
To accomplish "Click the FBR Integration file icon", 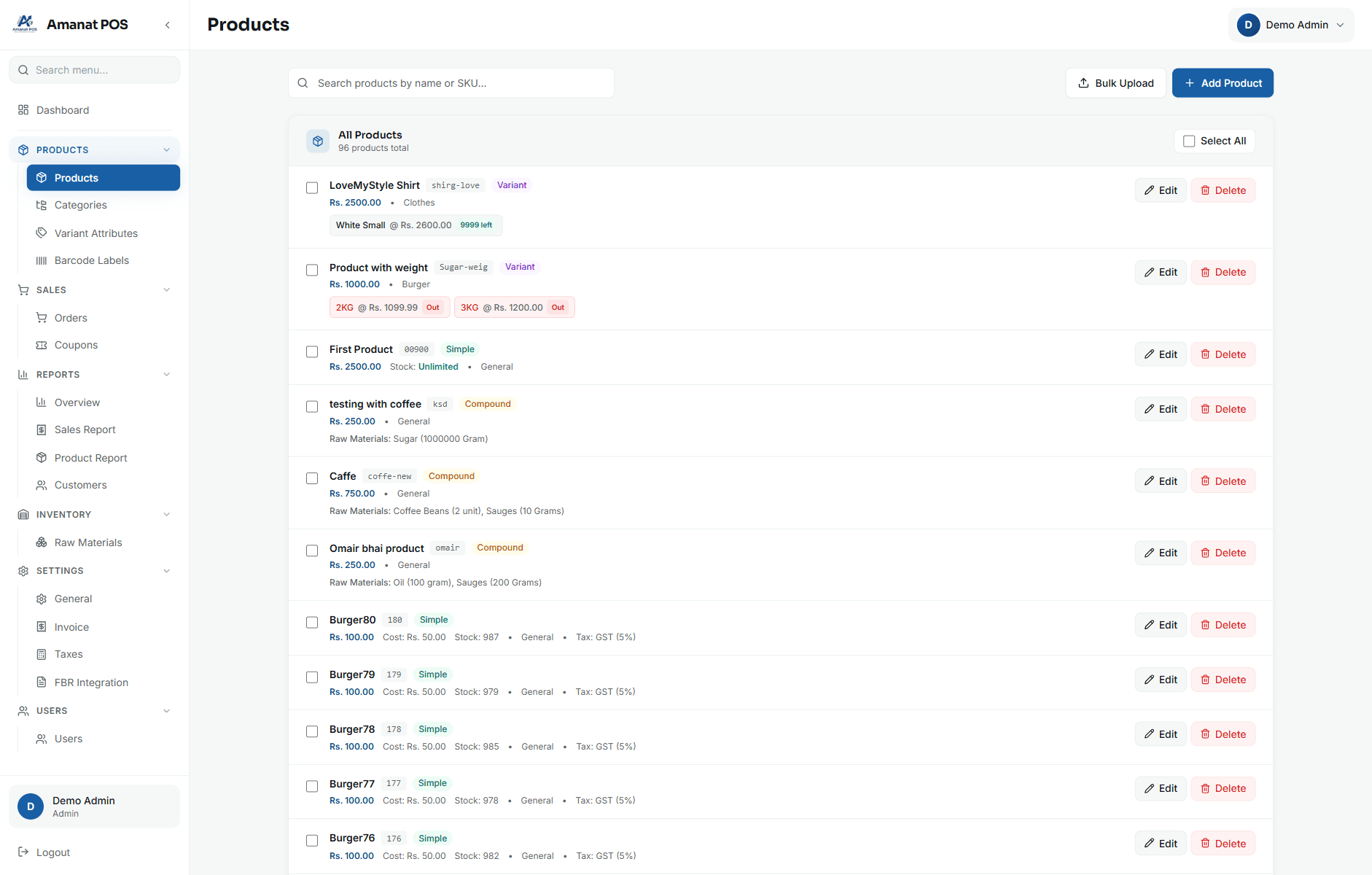I will tap(42, 682).
